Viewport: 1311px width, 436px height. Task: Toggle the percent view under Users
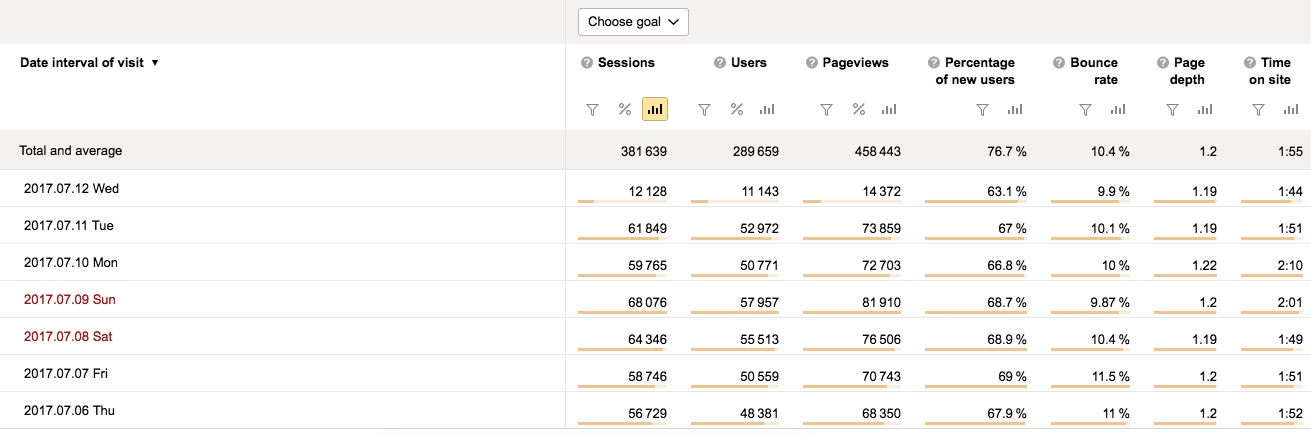[737, 110]
